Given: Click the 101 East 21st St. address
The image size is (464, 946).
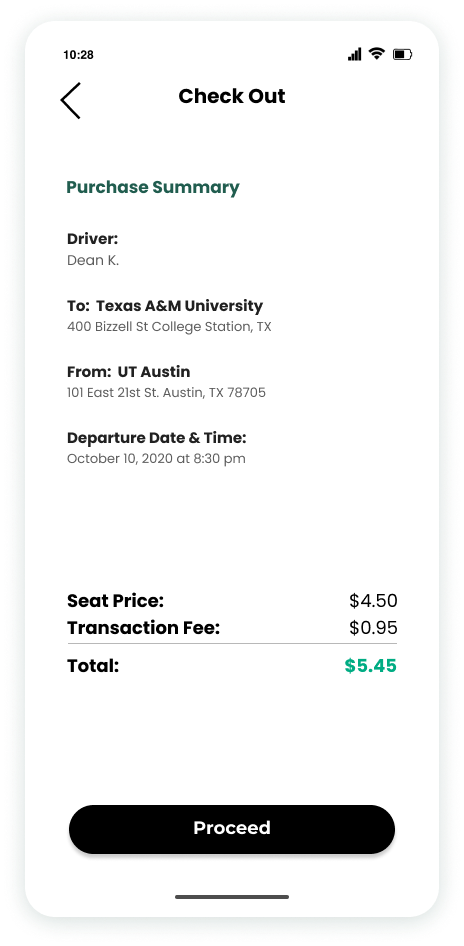Looking at the screenshot, I should pos(167,393).
